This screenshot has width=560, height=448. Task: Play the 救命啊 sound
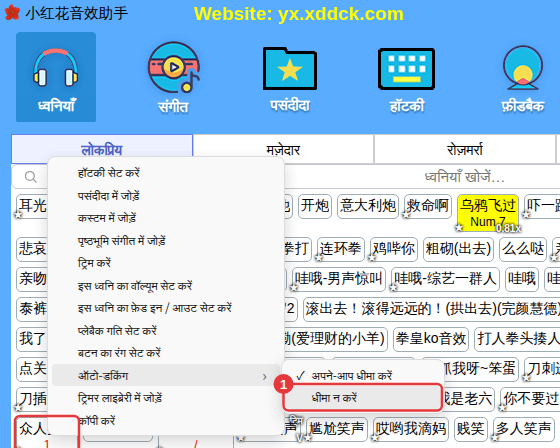pos(428,206)
